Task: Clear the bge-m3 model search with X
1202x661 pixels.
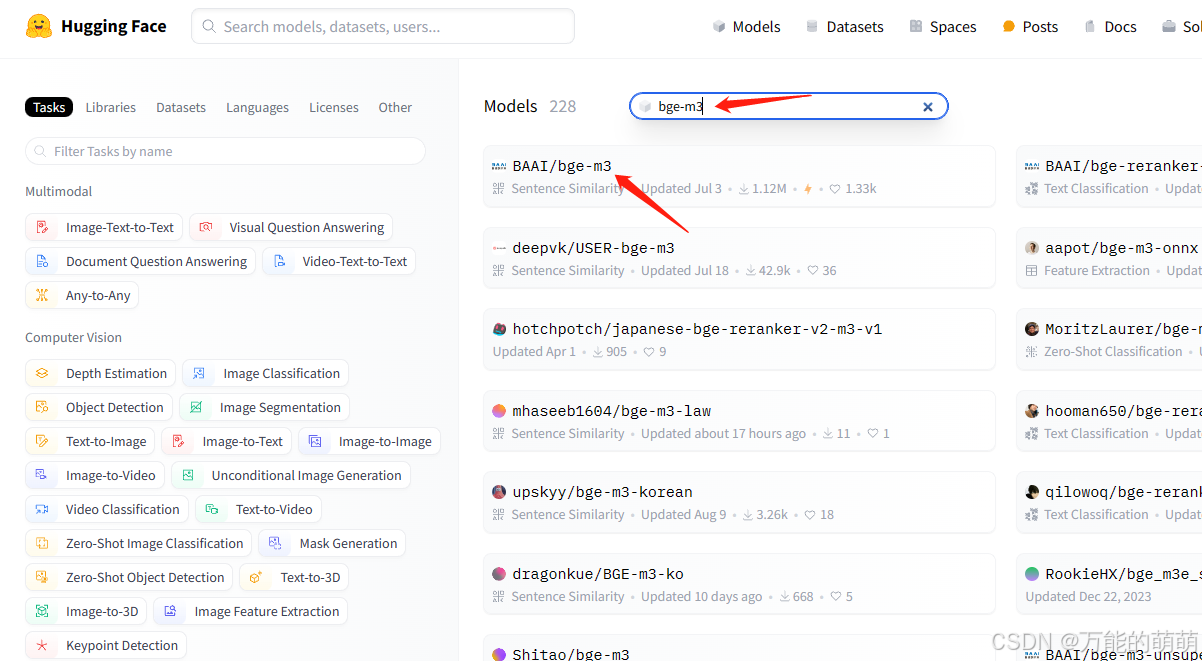Action: [927, 107]
